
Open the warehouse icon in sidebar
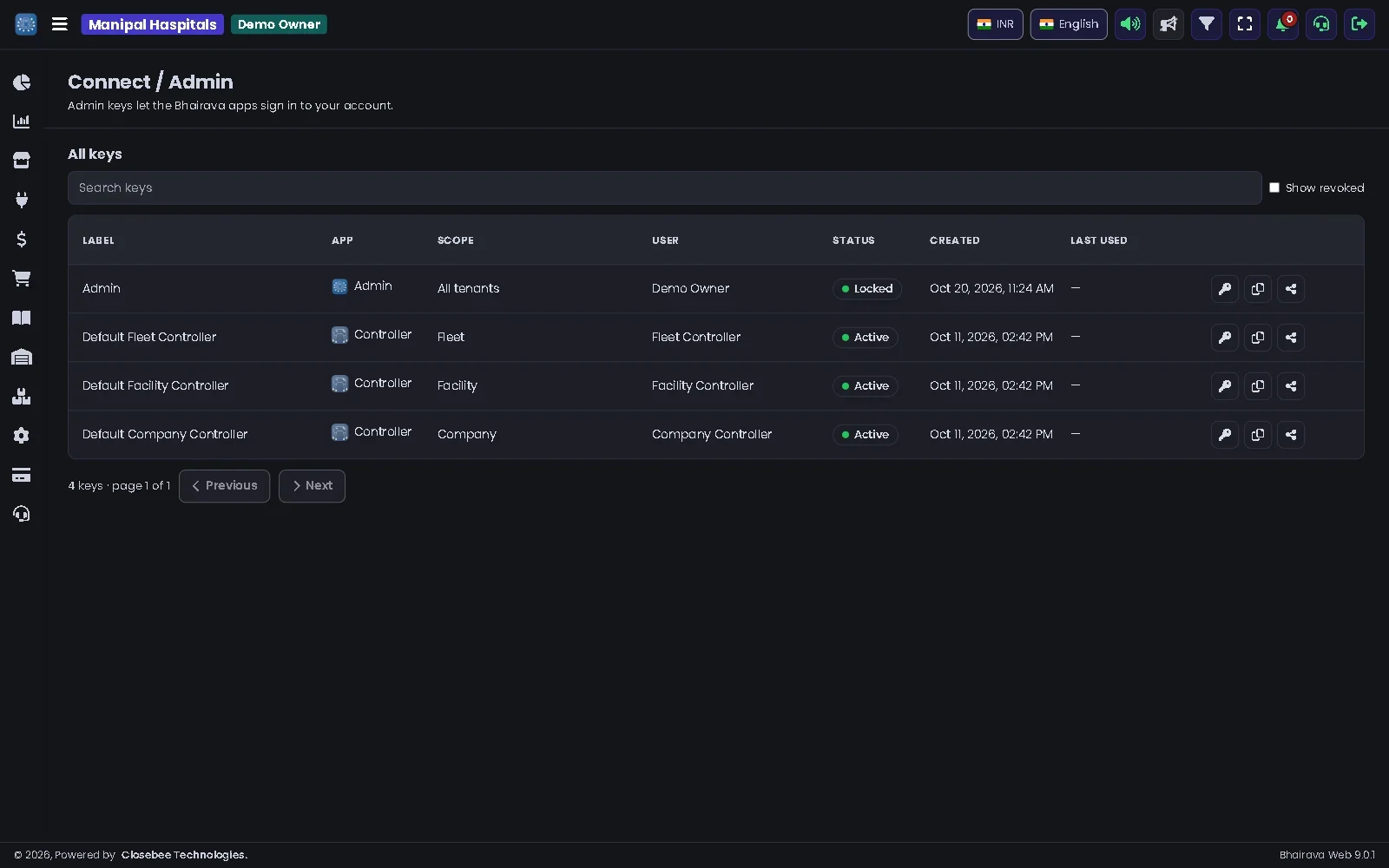point(22,357)
